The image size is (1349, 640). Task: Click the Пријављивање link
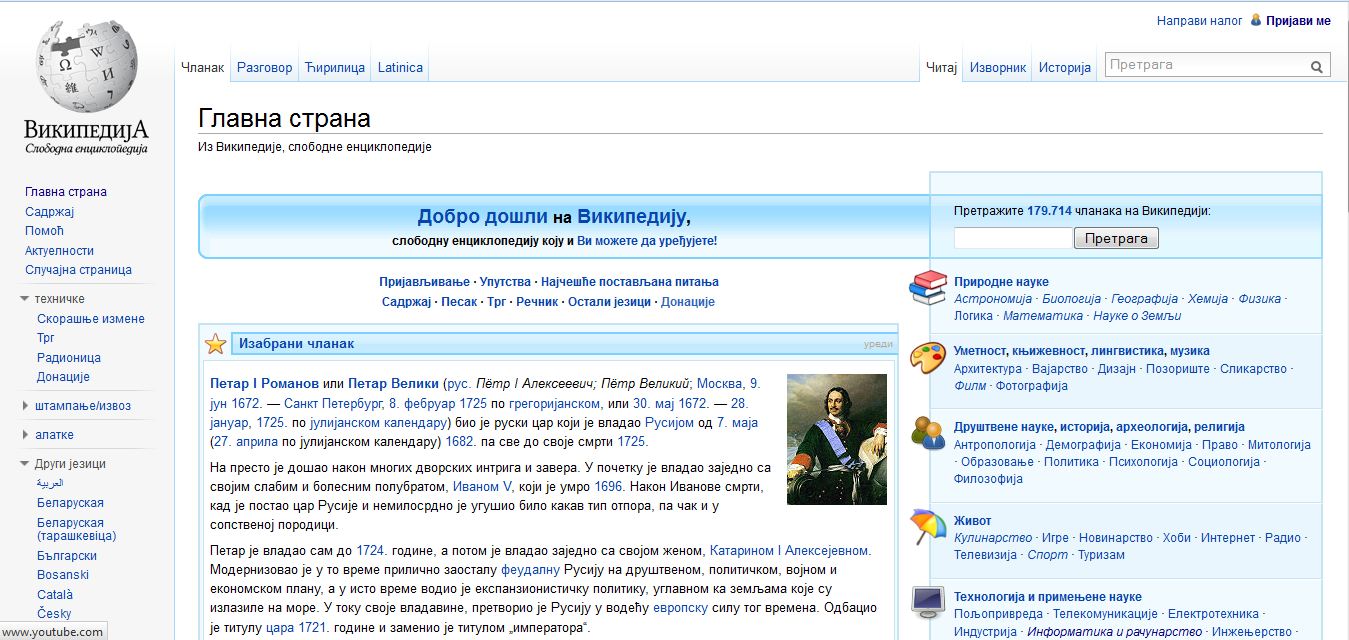coord(425,282)
